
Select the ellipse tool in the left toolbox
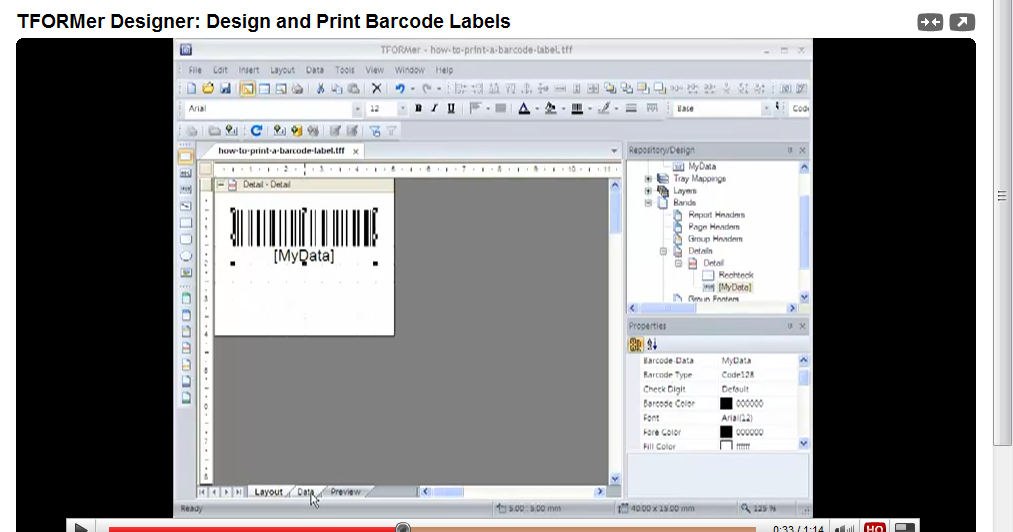[185, 256]
